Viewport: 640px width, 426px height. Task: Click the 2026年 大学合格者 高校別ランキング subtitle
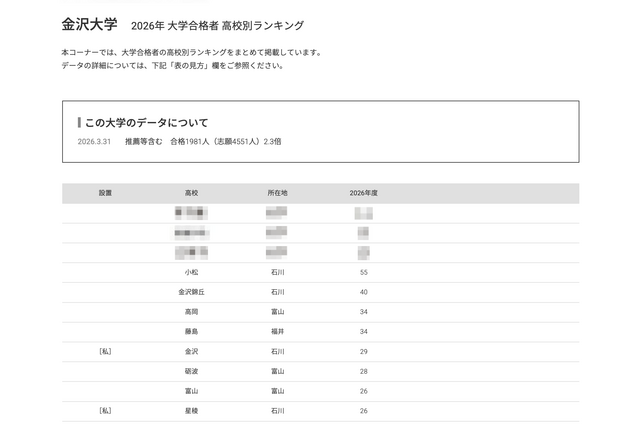coord(217,26)
